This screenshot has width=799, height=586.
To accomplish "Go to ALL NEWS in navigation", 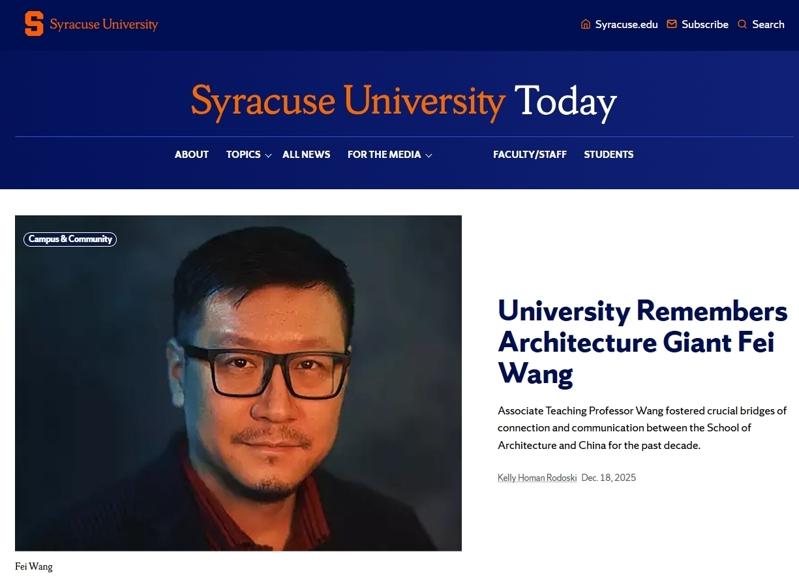I will point(306,154).
